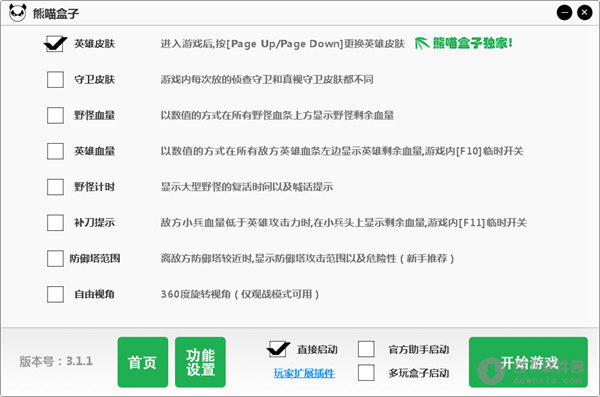The width and height of the screenshot is (600, 397).
Task: Turn on 野怪计时 checkbox
Action: click(55, 187)
